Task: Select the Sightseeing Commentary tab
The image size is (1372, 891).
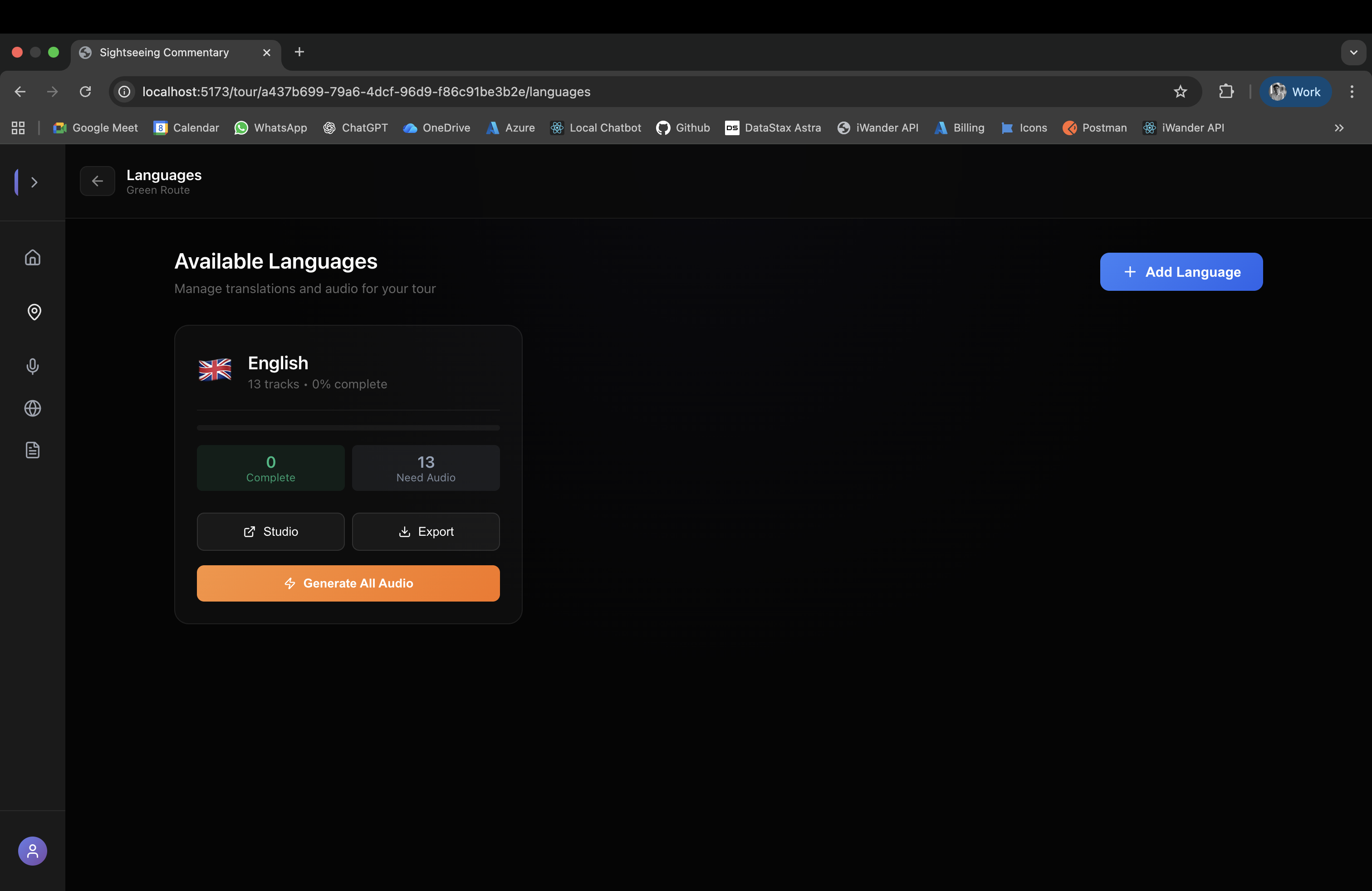Action: pyautogui.click(x=164, y=53)
